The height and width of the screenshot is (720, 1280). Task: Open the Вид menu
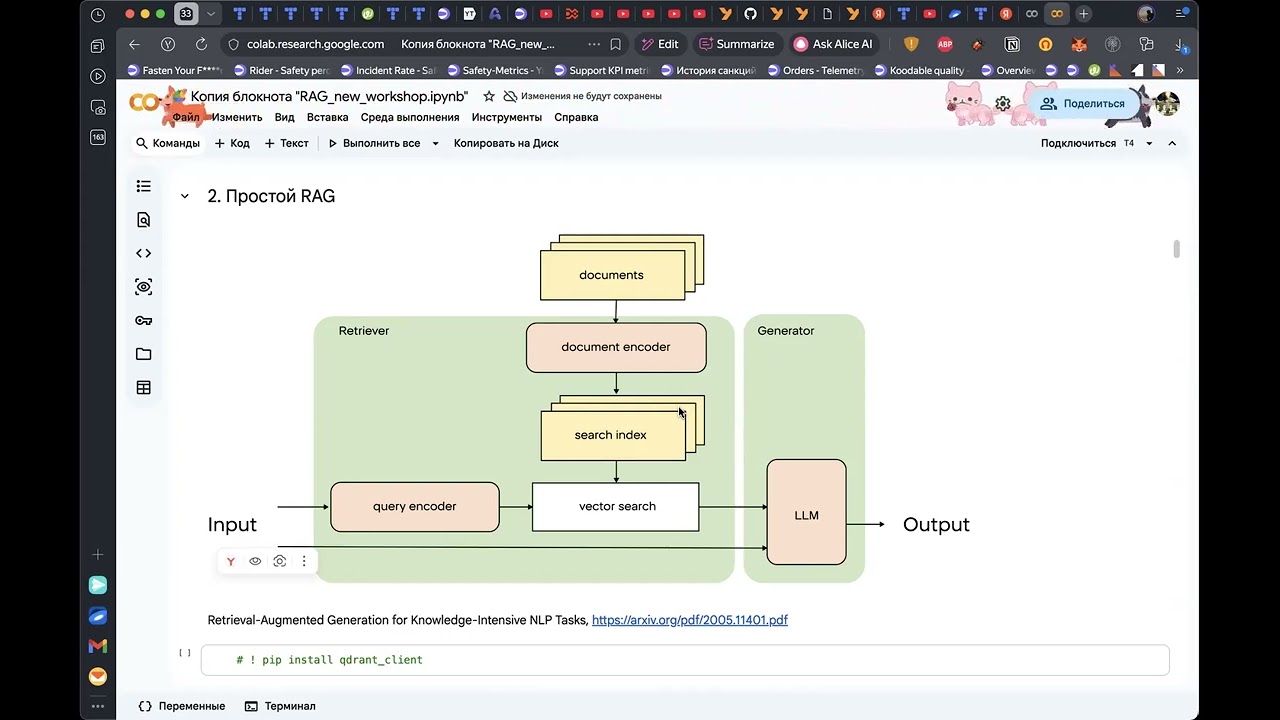pos(285,117)
